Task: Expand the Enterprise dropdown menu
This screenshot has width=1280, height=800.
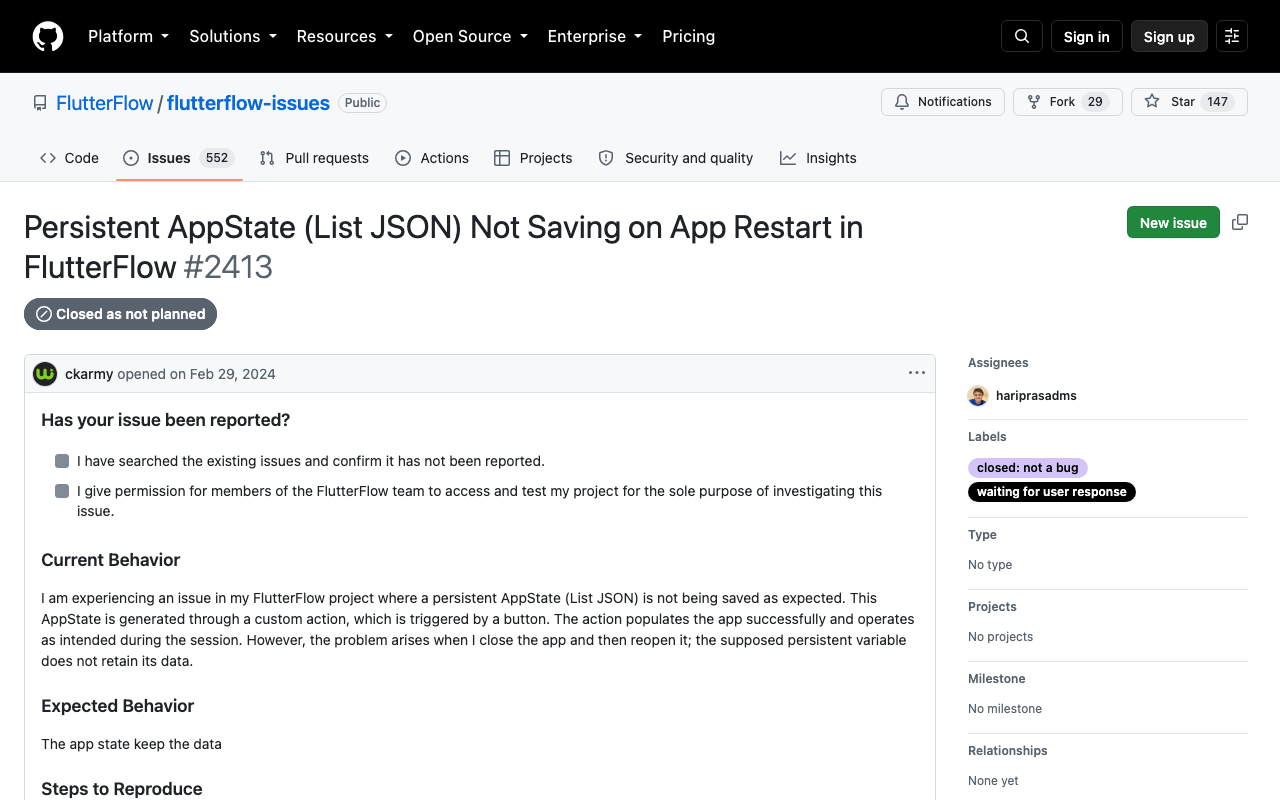Action: click(595, 36)
